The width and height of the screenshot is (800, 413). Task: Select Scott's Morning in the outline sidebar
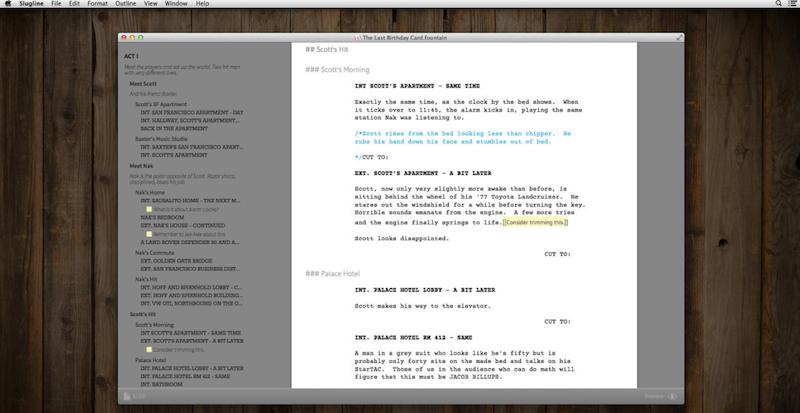154,325
